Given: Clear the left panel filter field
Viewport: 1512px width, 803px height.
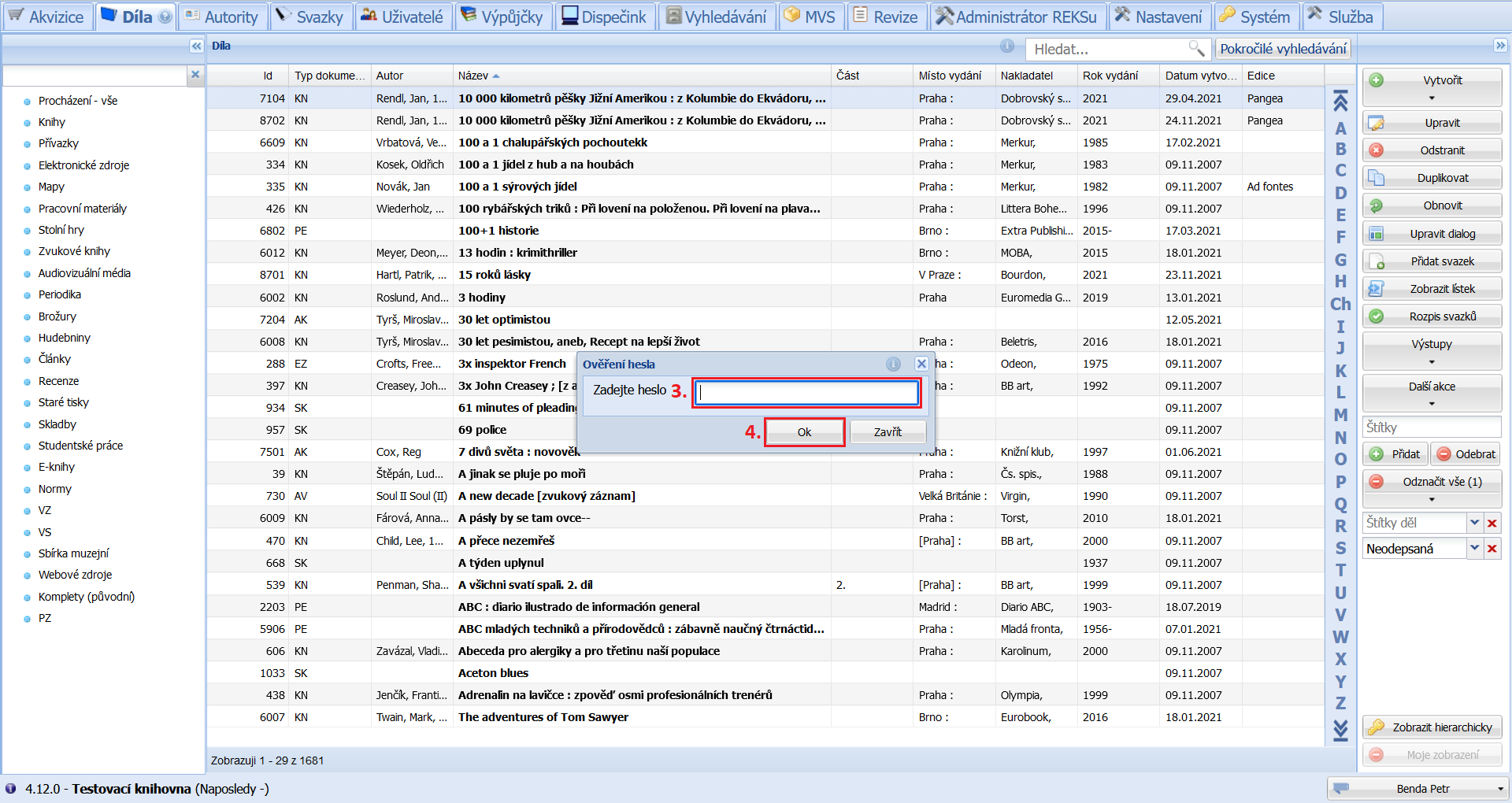Looking at the screenshot, I should point(195,75).
